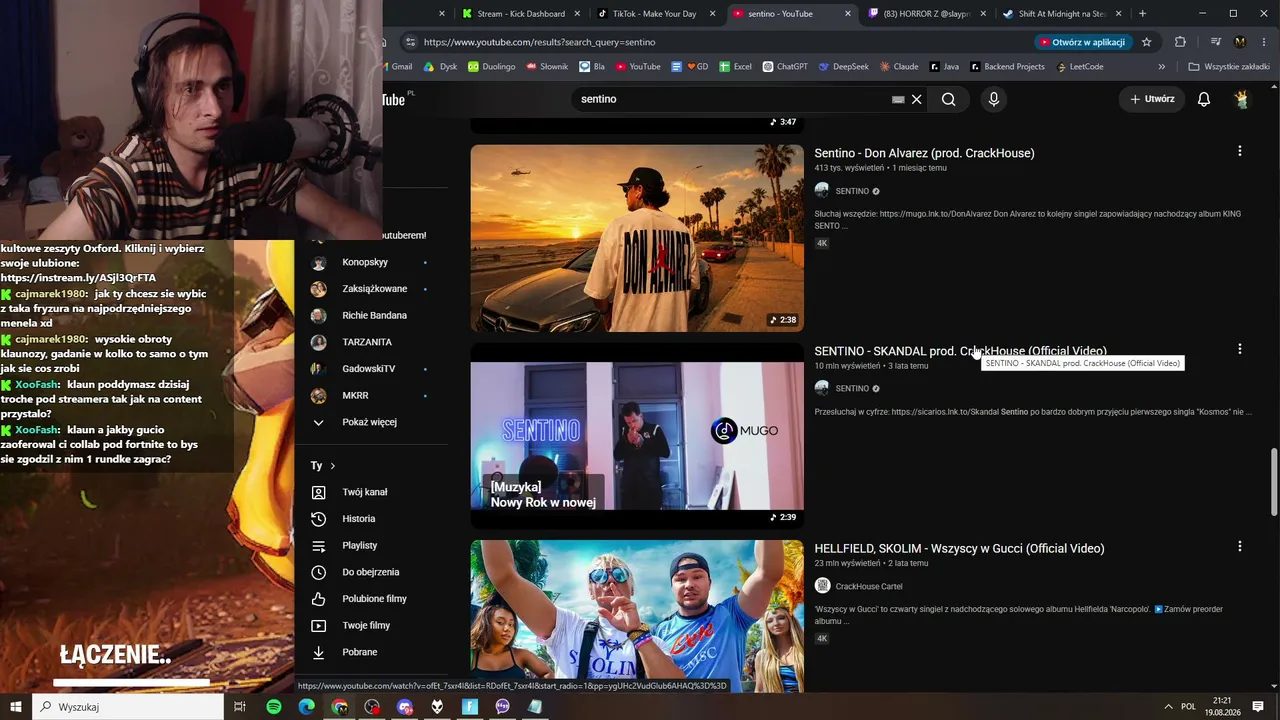This screenshot has width=1280, height=720.
Task: Launch Spotify from the taskbar
Action: click(274, 707)
